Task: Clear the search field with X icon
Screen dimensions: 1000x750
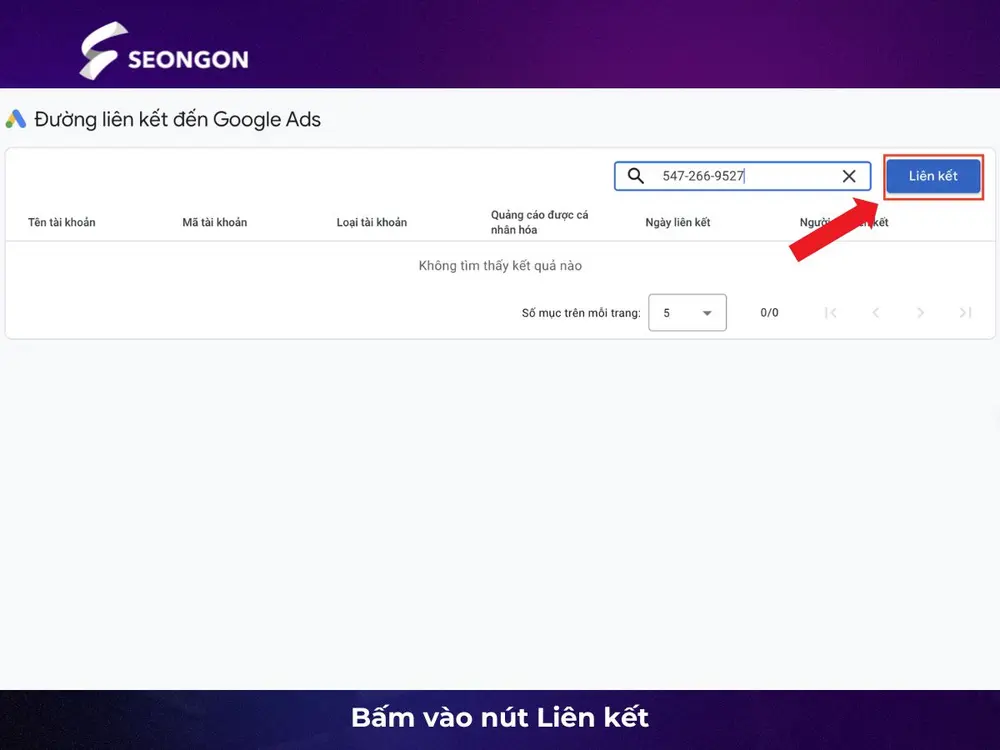Action: click(849, 176)
